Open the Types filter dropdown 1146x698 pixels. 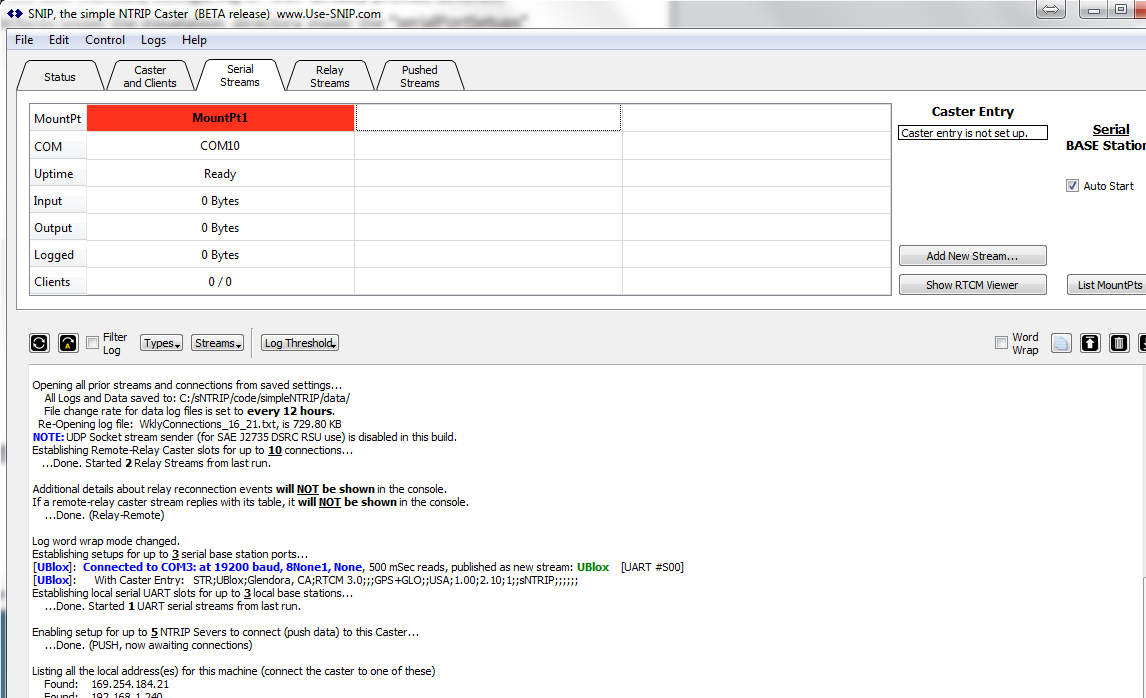(x=160, y=342)
